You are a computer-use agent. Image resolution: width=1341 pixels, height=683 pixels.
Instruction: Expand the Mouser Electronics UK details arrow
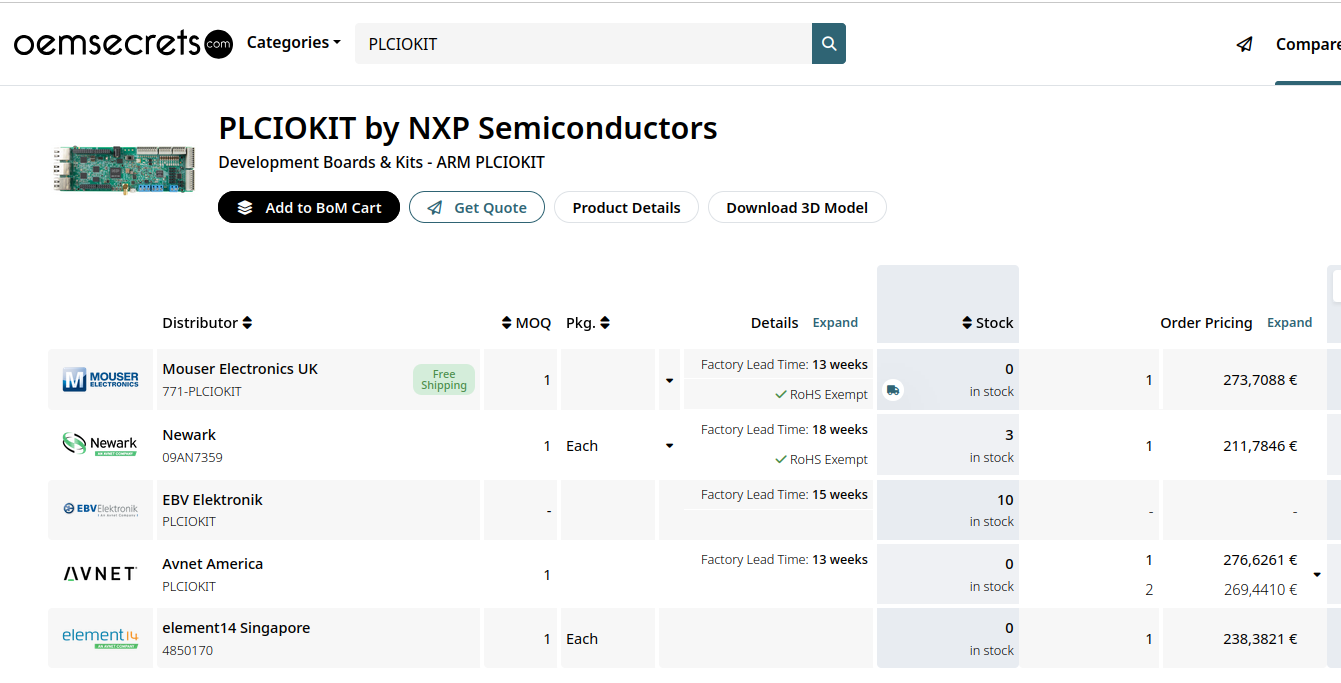(669, 380)
